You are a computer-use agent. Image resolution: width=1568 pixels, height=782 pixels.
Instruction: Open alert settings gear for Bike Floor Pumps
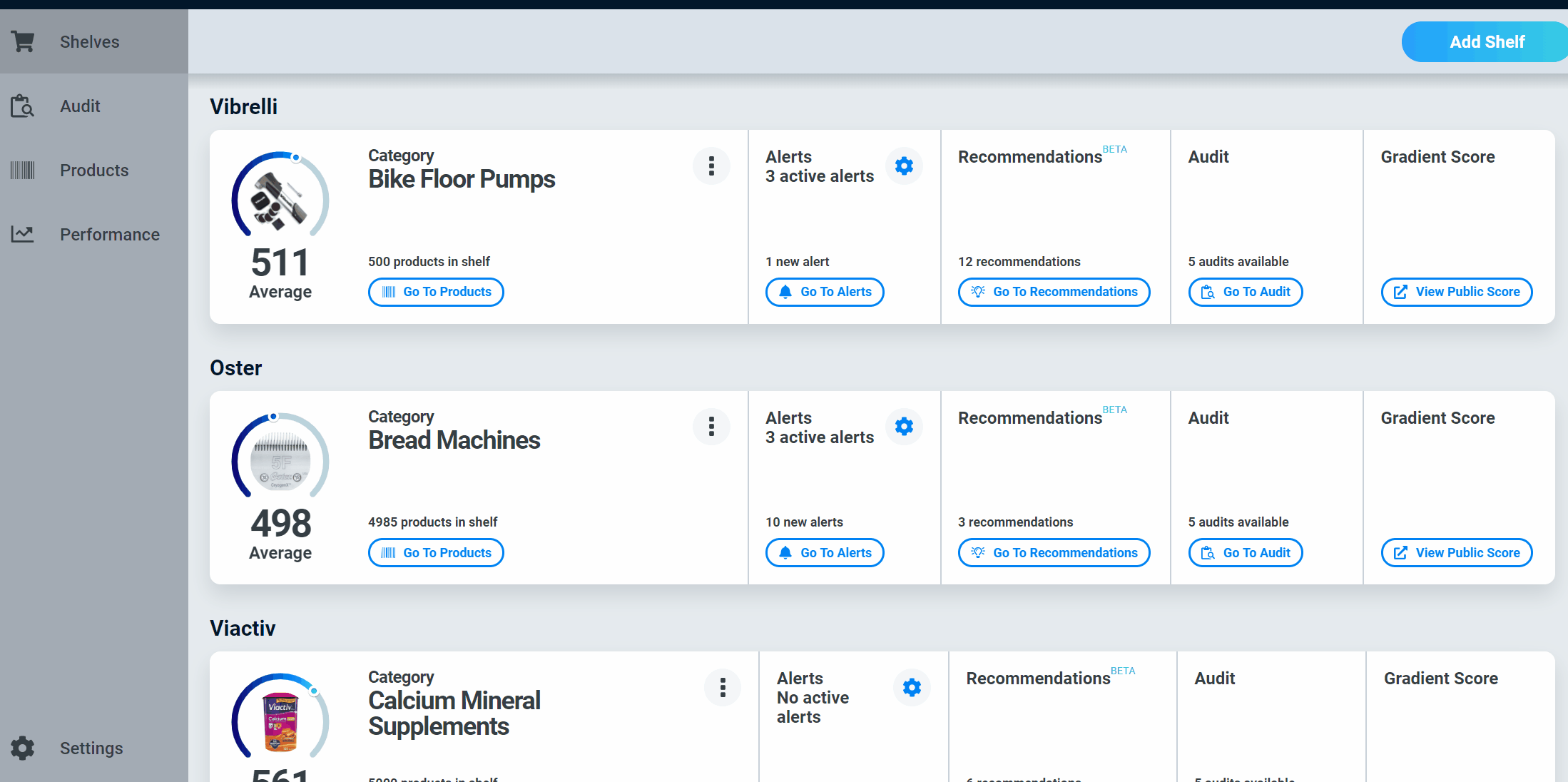[904, 166]
